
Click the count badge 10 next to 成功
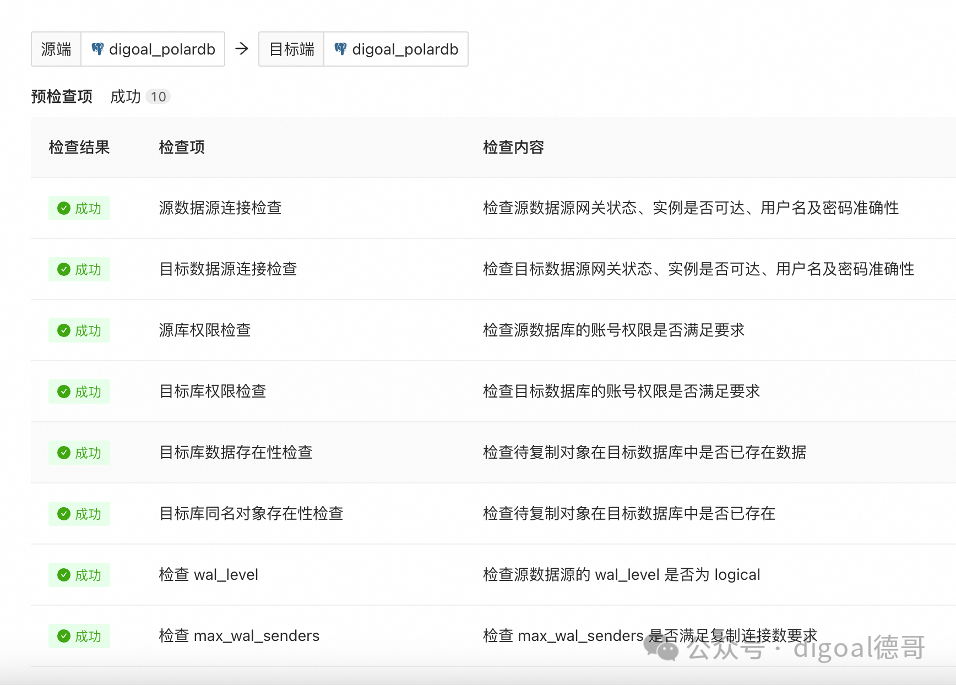coord(159,96)
